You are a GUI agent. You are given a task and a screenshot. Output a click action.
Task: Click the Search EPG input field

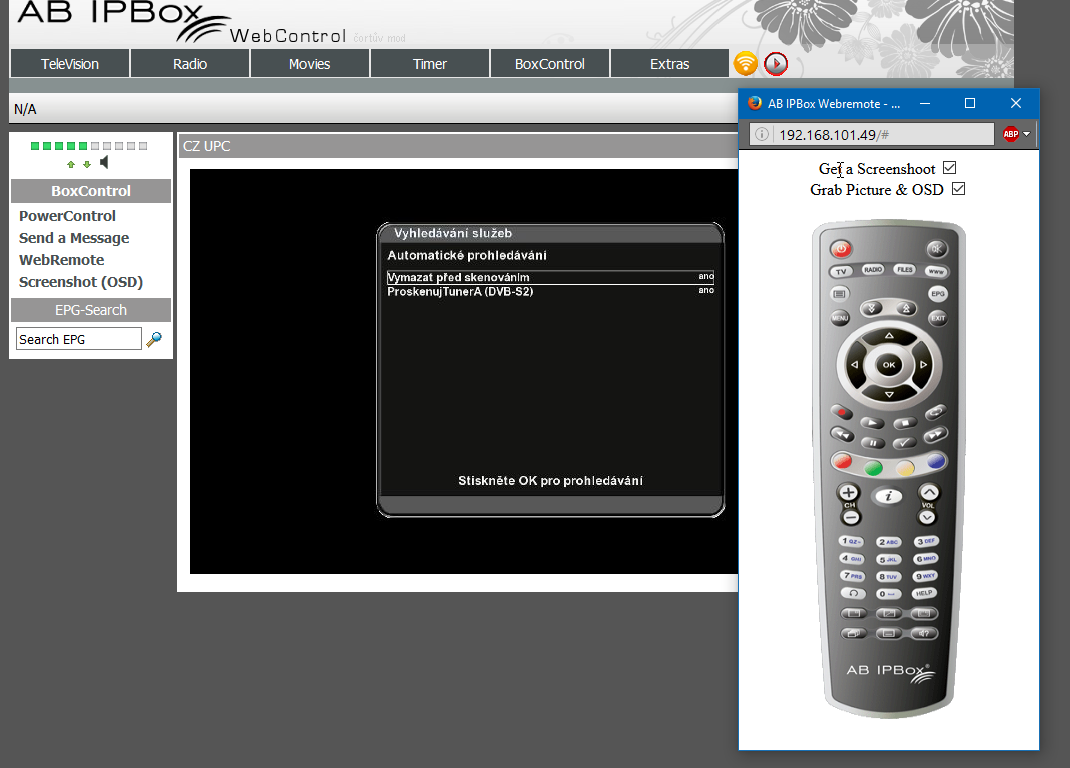(78, 339)
